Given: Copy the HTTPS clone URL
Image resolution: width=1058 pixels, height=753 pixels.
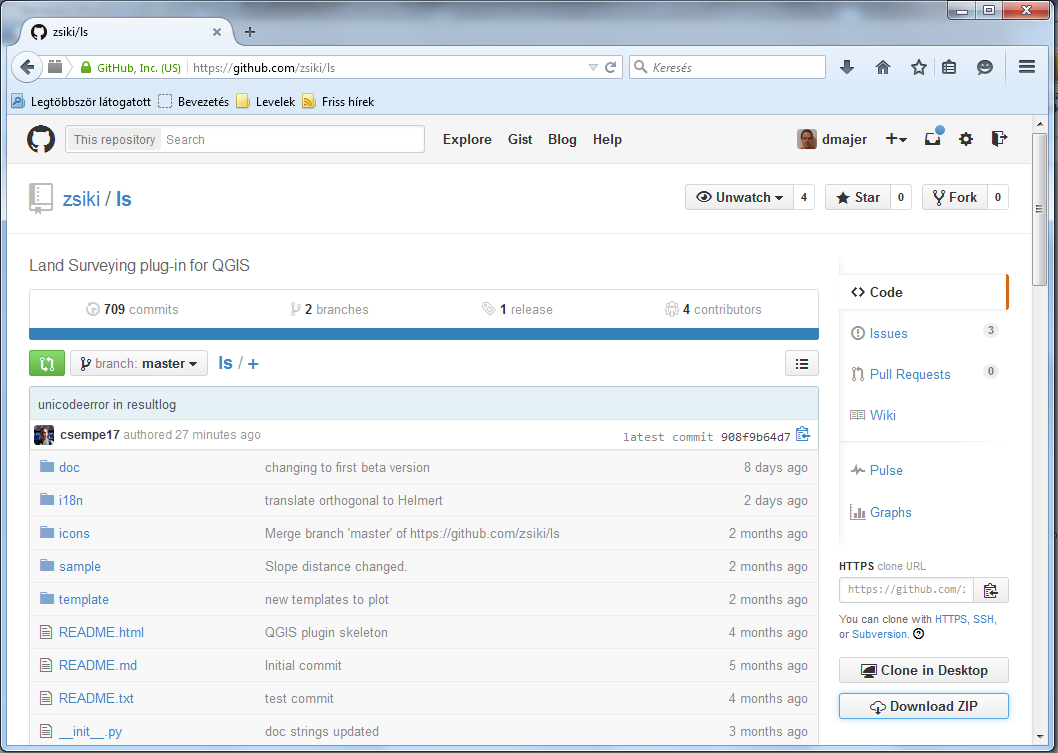Looking at the screenshot, I should click(990, 590).
